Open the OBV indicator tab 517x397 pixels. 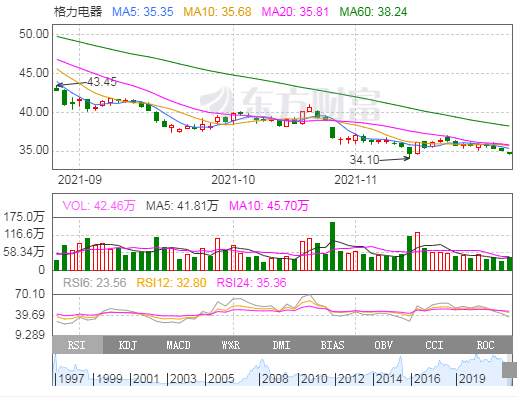coord(383,345)
